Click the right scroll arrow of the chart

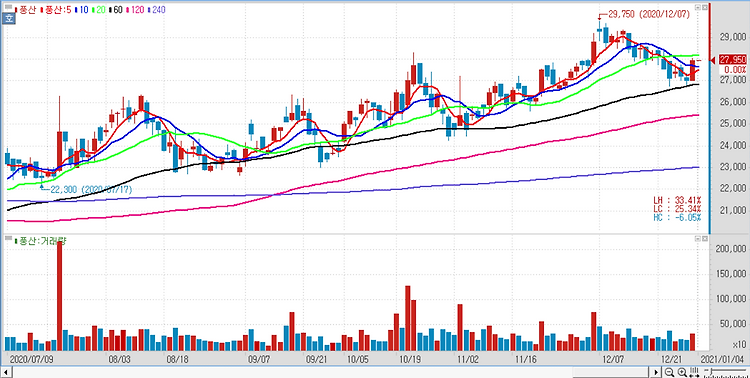pyautogui.click(x=657, y=372)
